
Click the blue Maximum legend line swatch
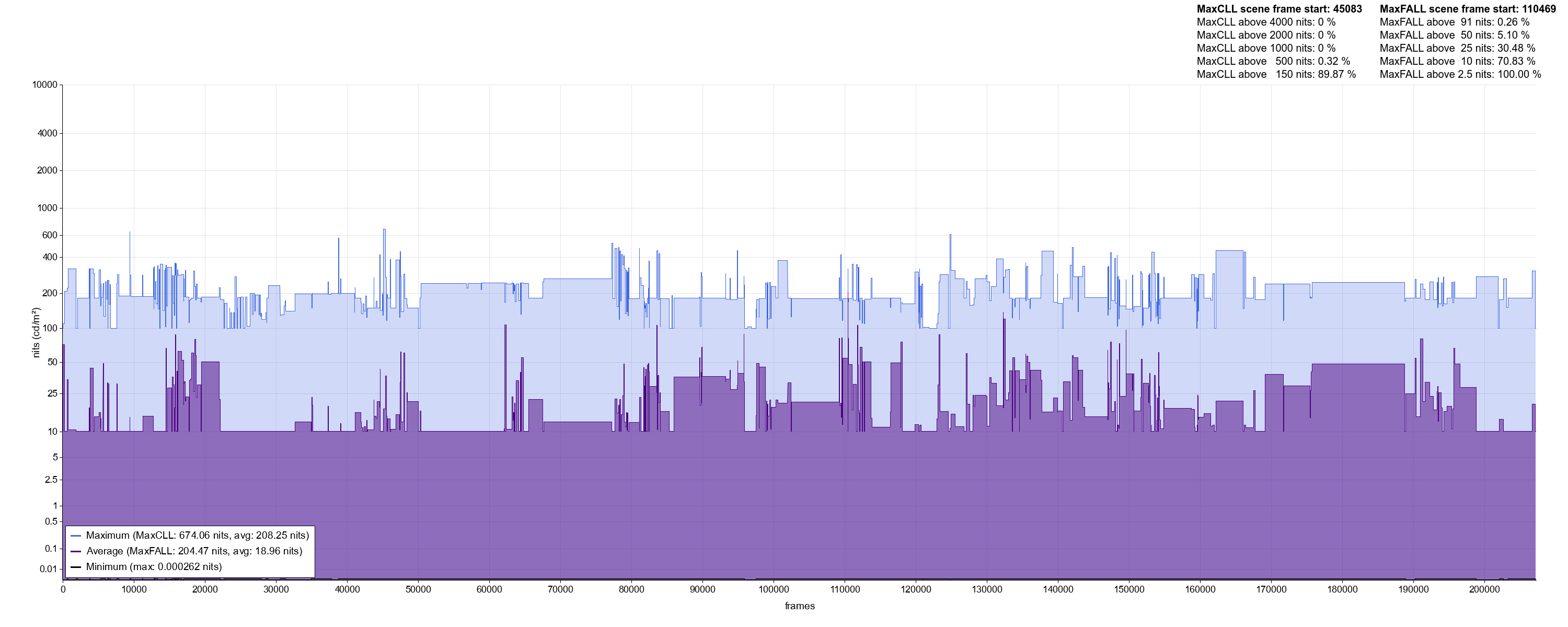tap(75, 536)
